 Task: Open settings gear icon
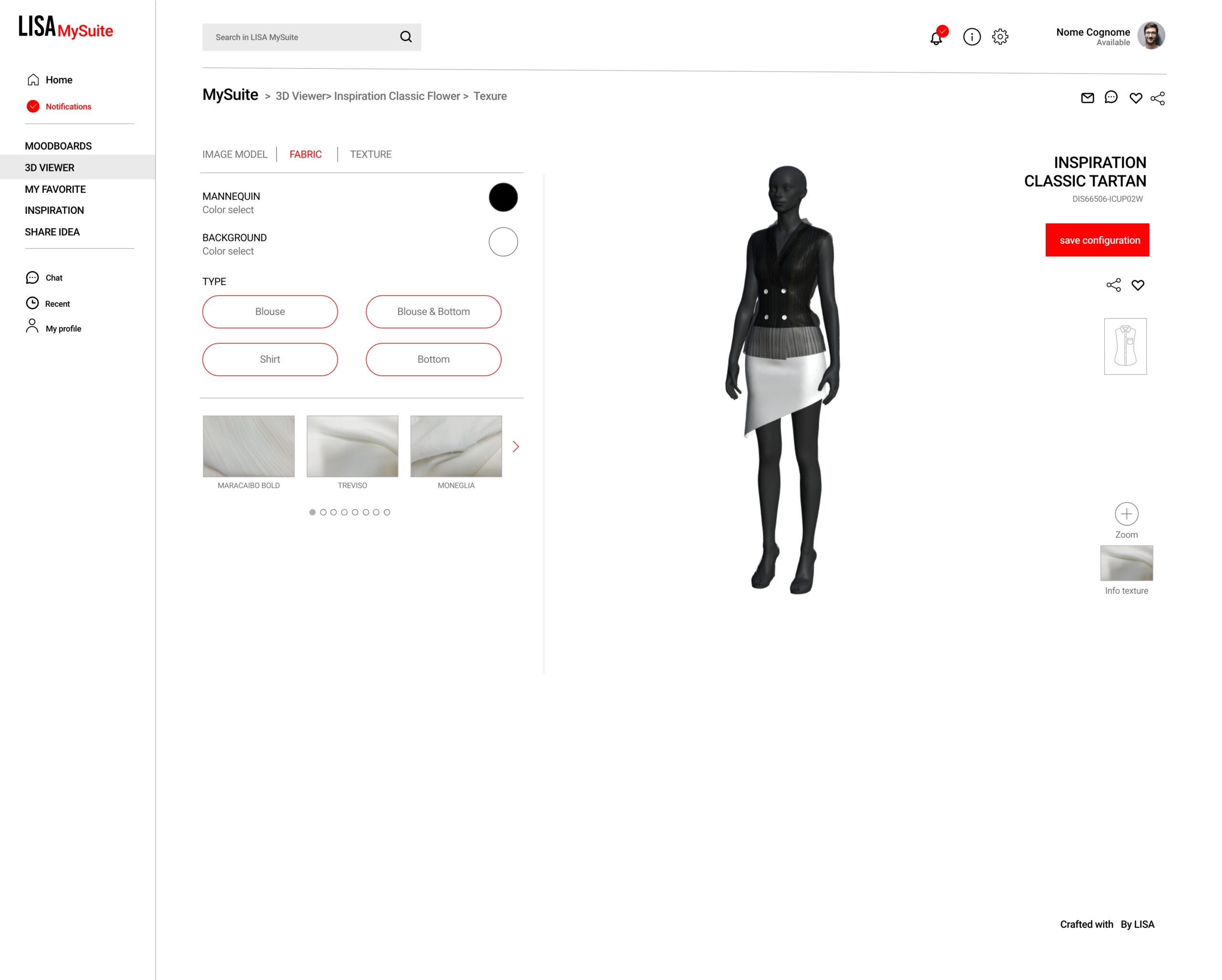(1000, 37)
